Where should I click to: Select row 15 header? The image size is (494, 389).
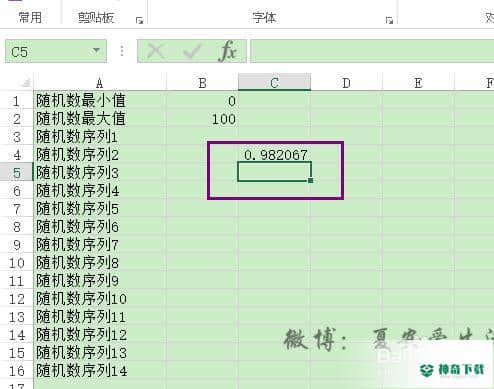click(16, 353)
